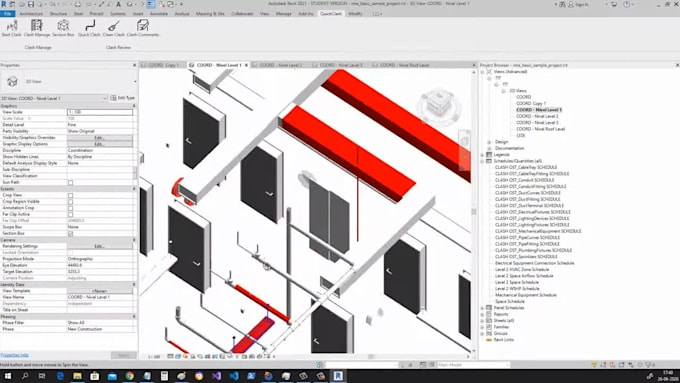680x383 pixels.
Task: Expand the Design node in Project Browser
Action: pos(489,142)
